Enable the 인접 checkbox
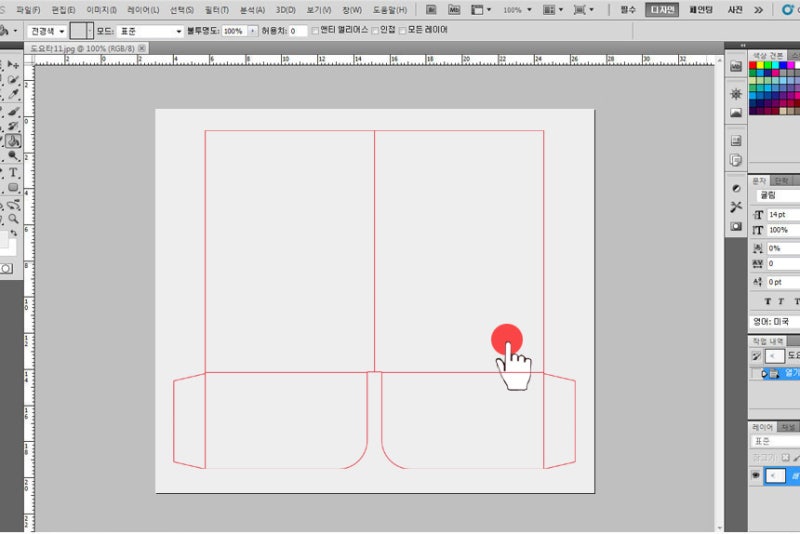The height and width of the screenshot is (534, 800). 375,31
